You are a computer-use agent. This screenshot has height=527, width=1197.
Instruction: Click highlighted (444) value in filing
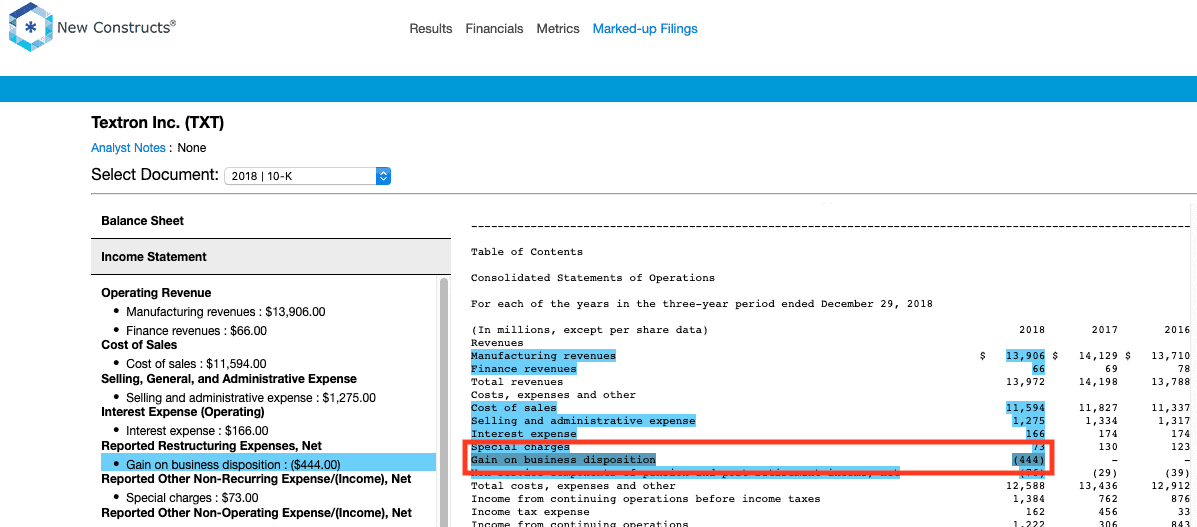point(1028,460)
